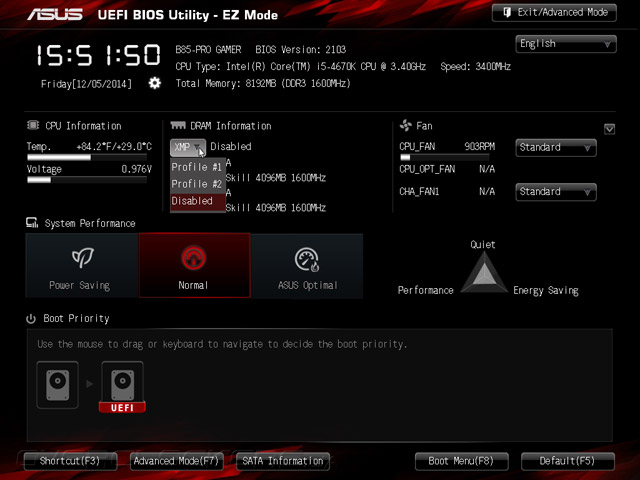640x480 pixels.
Task: Click the Exit/Advanced Mode button
Action: point(554,13)
